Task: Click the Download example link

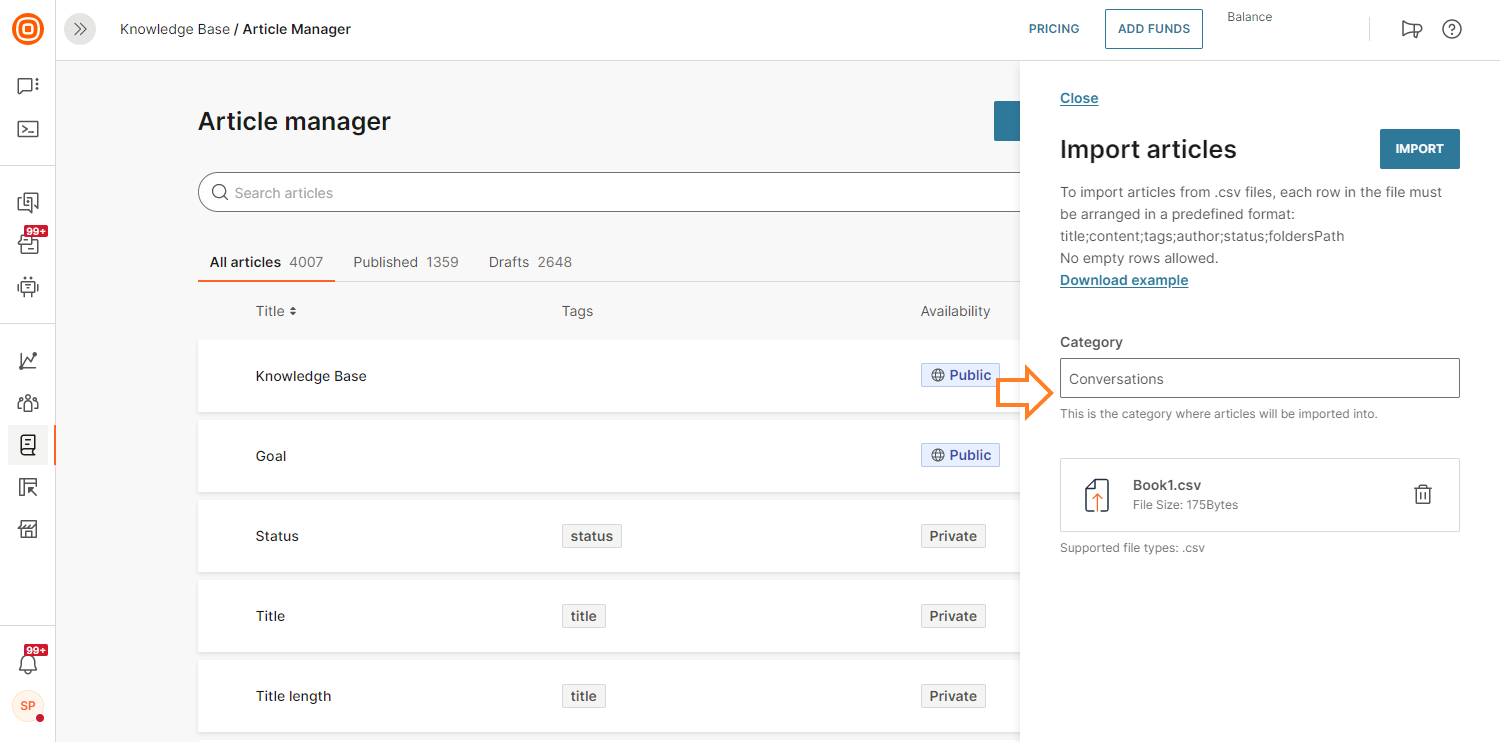Action: [1124, 280]
